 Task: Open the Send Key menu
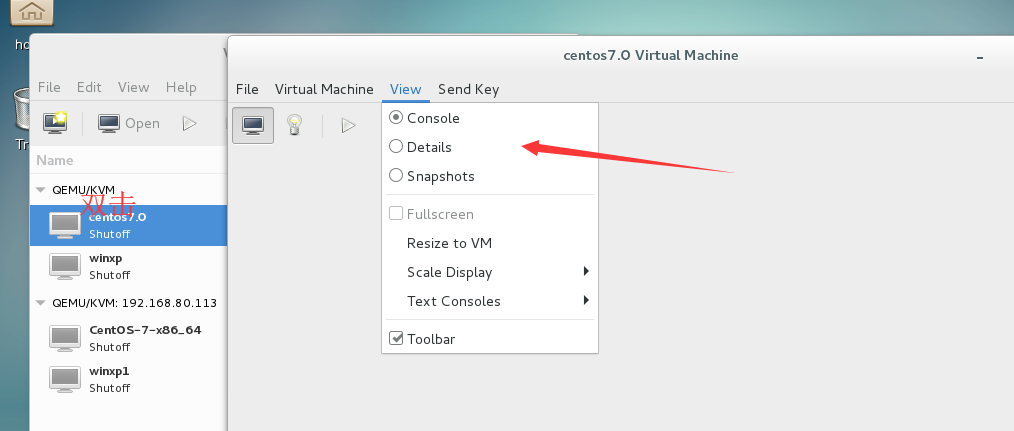(x=468, y=89)
